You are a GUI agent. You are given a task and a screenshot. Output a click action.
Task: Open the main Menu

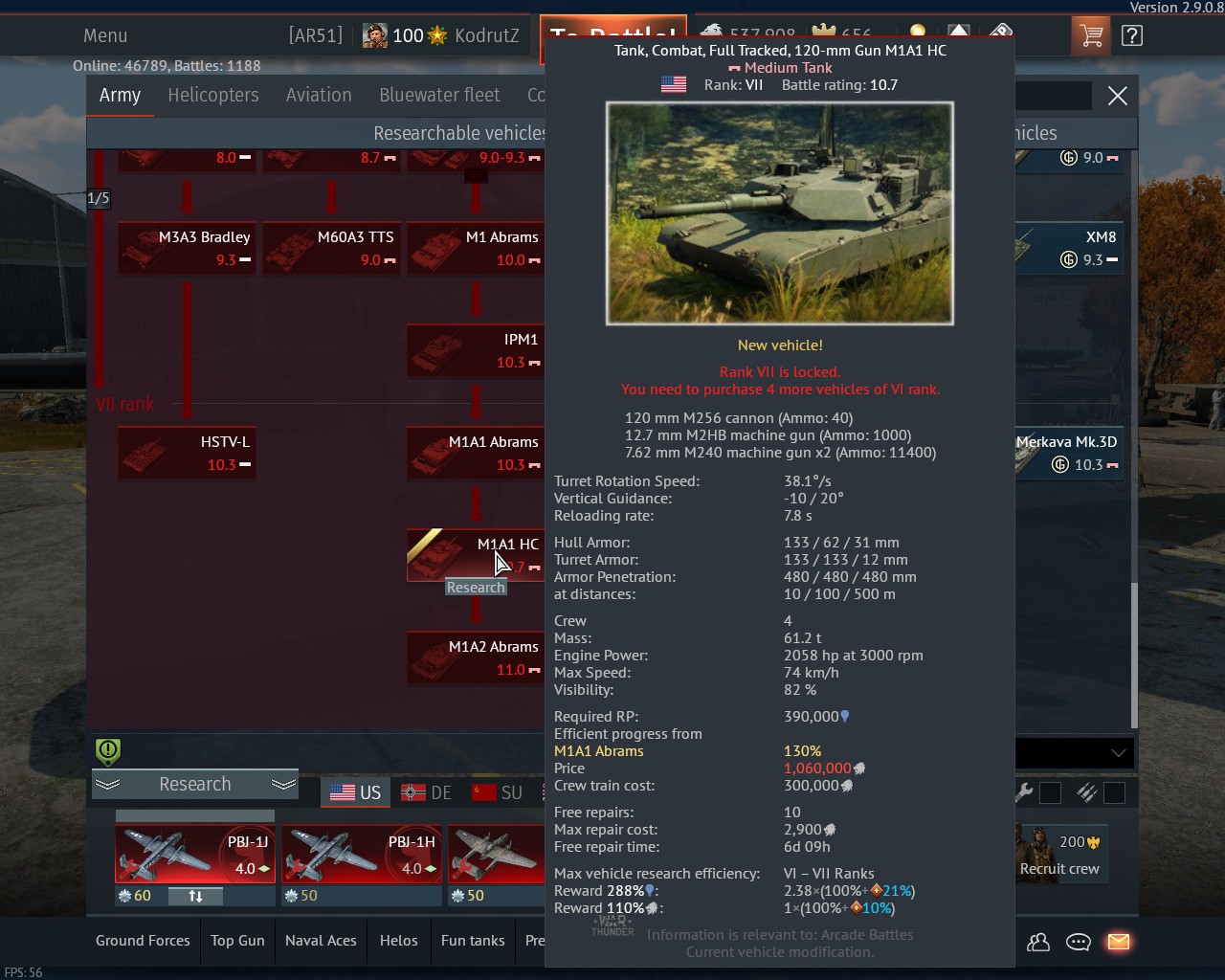pos(105,36)
